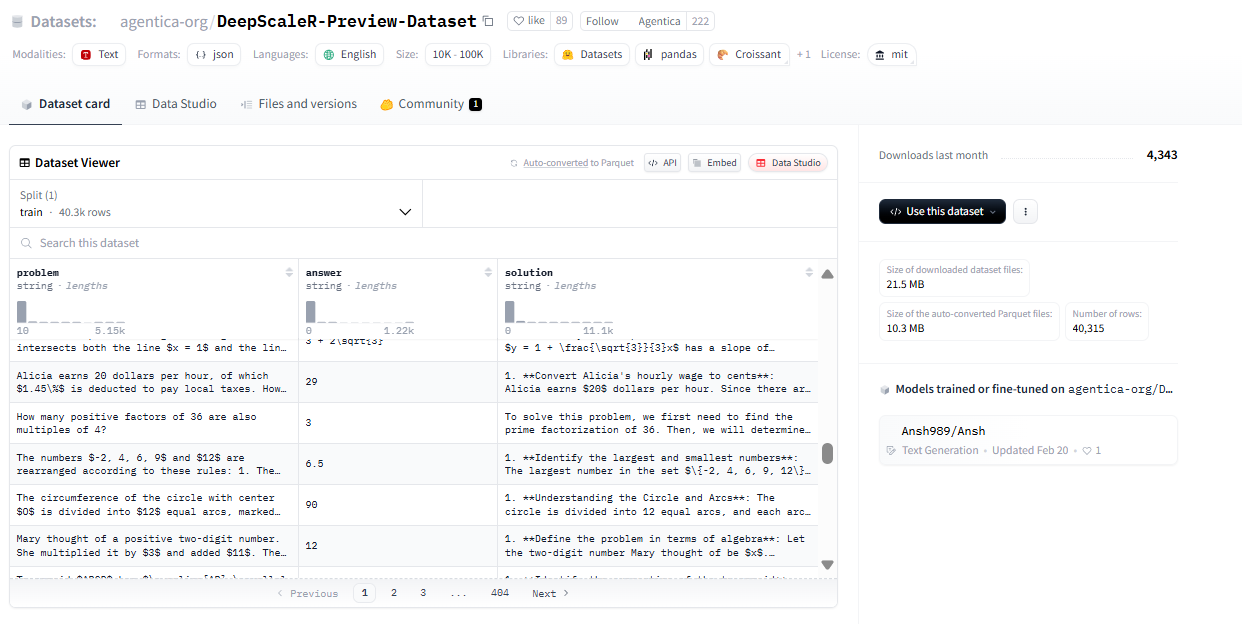
Task: Click the problem column length histogram
Action: pyautogui.click(x=70, y=311)
